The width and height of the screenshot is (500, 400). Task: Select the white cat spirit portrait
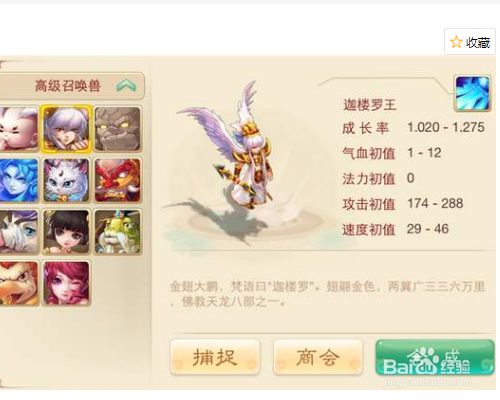(x=66, y=180)
